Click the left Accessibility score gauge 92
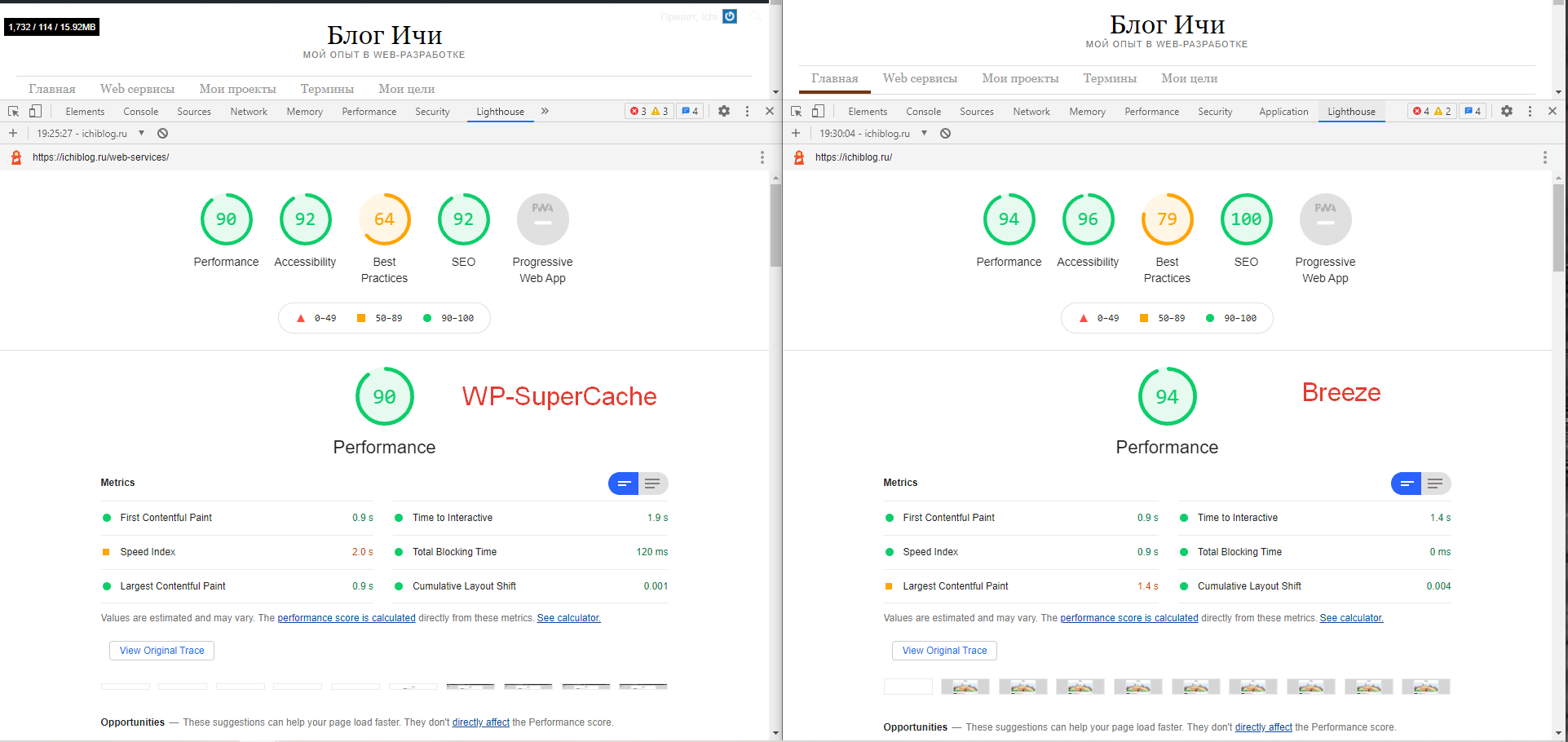The image size is (1568, 742). (305, 219)
